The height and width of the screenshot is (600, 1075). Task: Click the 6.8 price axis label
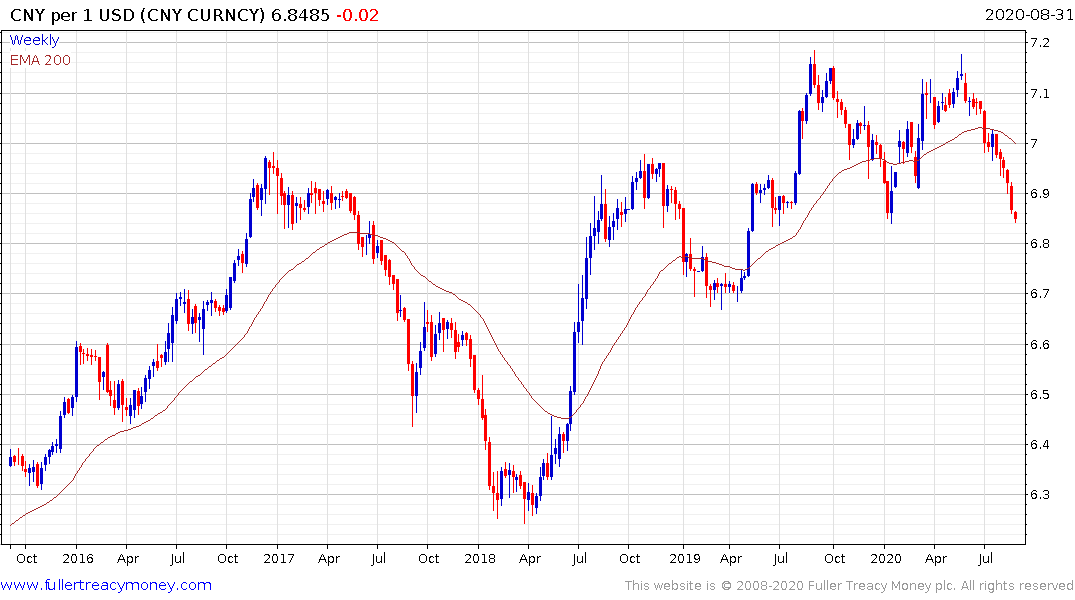pyautogui.click(x=1039, y=243)
